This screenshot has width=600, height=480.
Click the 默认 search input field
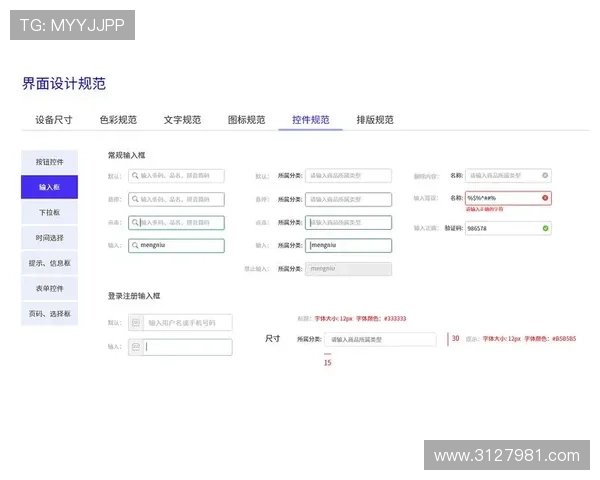coord(176,176)
